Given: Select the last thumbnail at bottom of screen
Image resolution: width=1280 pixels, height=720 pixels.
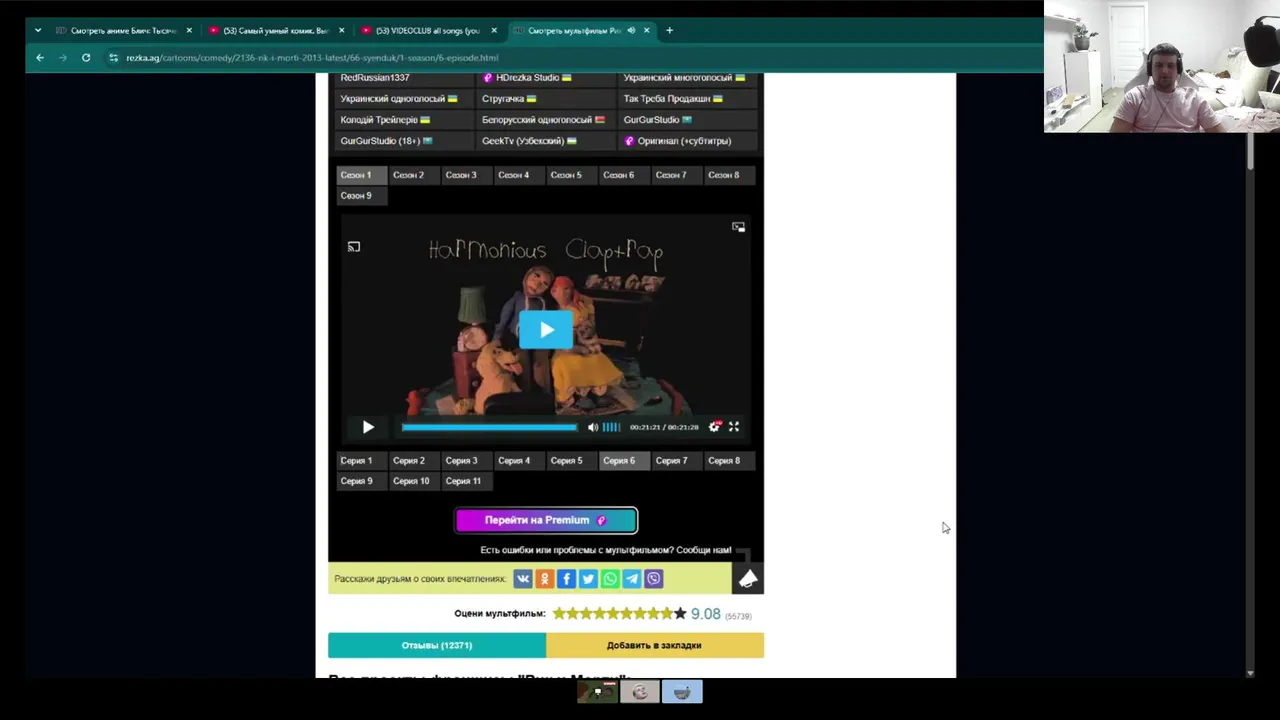Looking at the screenshot, I should click(682, 692).
